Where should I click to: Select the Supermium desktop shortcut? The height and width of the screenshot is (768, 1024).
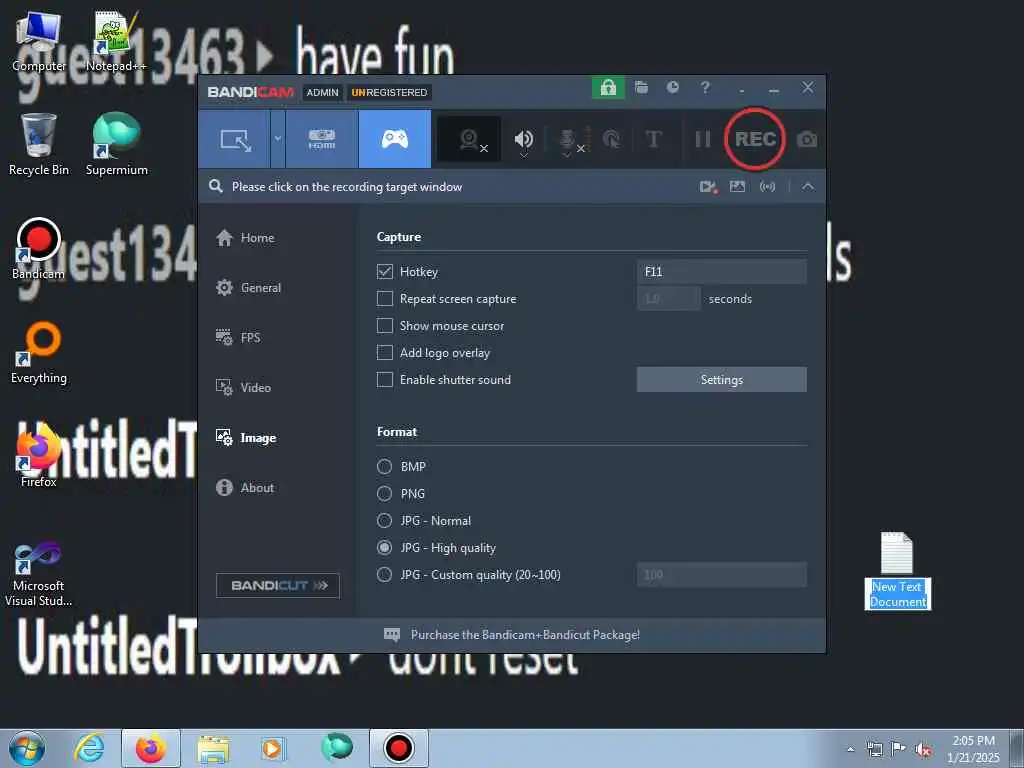click(116, 144)
